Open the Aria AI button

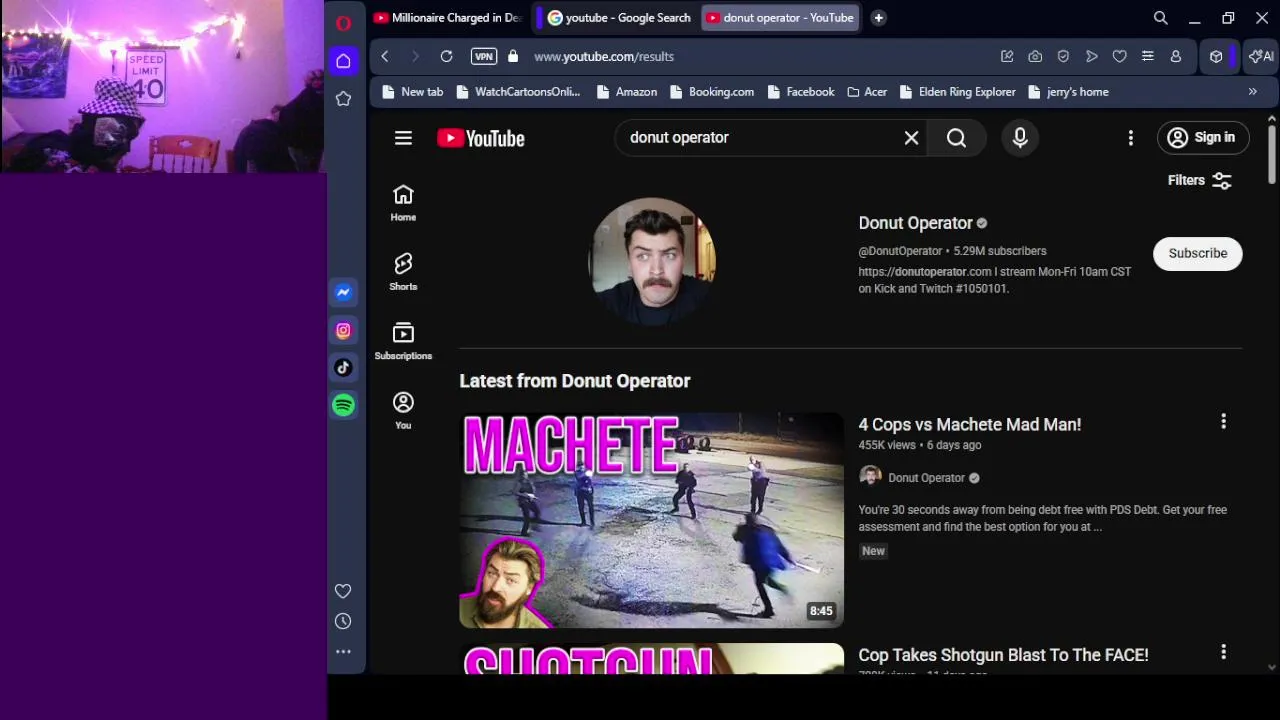coord(1261,57)
